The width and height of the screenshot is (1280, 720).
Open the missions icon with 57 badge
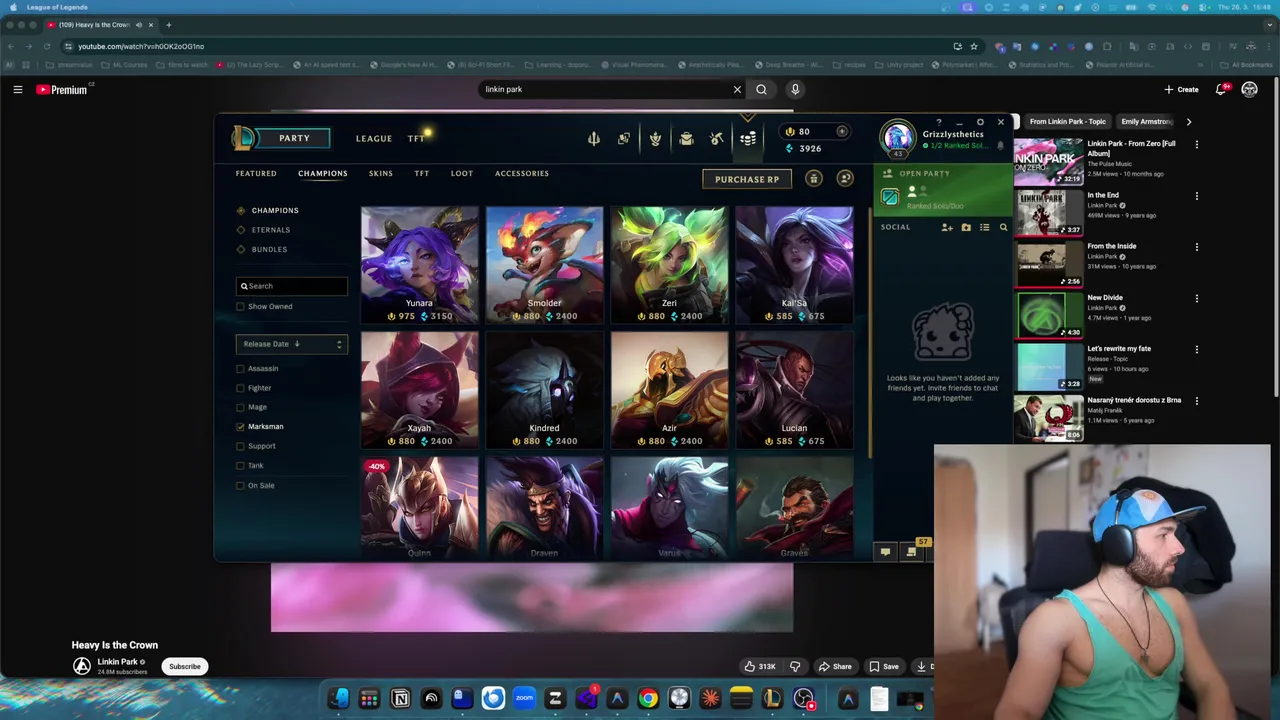[911, 552]
